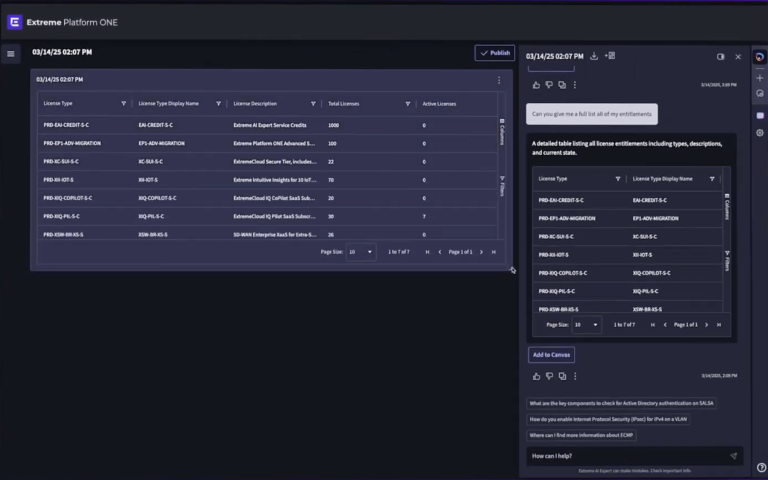Image resolution: width=768 pixels, height=480 pixels.
Task: Click PRD-EAI-CREDIT-S-C in the canvas table
Action: (x=66, y=125)
